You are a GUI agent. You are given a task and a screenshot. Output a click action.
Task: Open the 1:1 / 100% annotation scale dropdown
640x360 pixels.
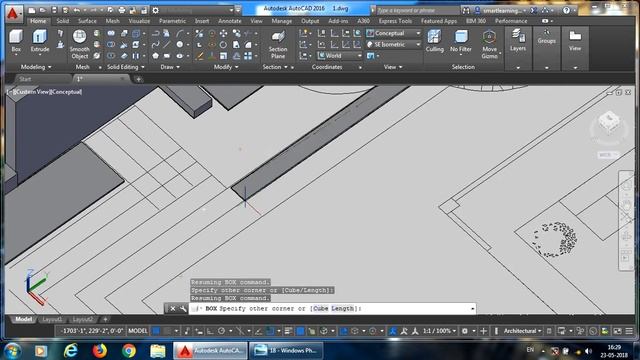tap(439, 331)
